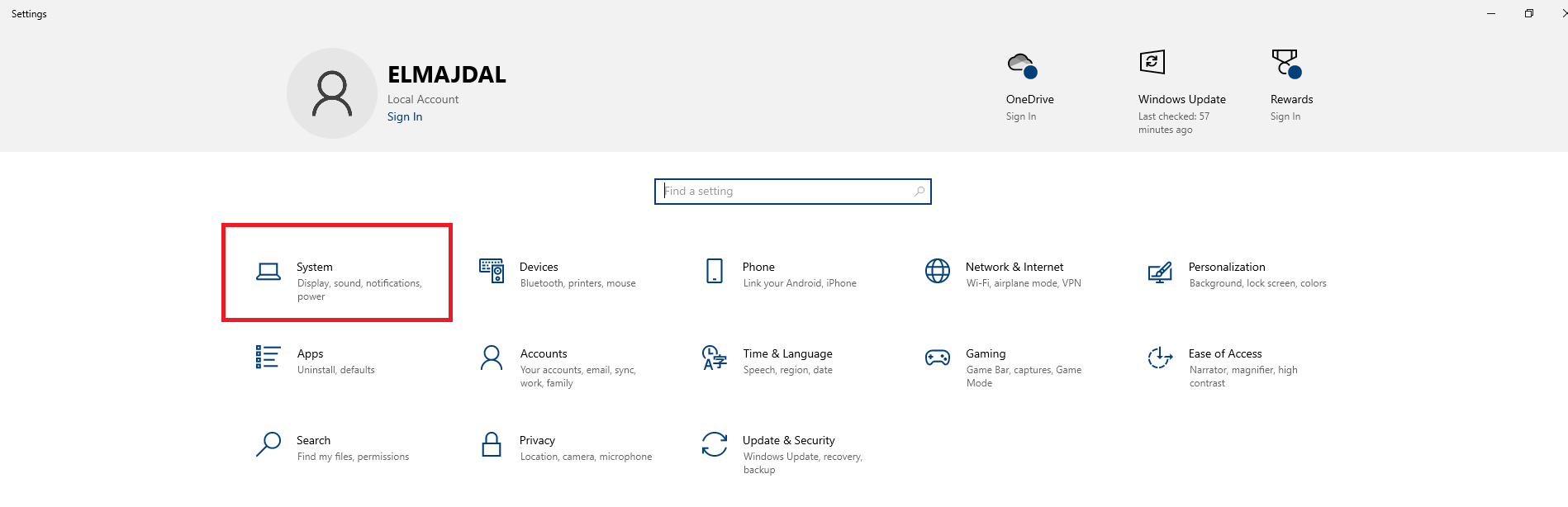Click the Privacy category title
The image size is (1568, 507).
click(x=537, y=440)
